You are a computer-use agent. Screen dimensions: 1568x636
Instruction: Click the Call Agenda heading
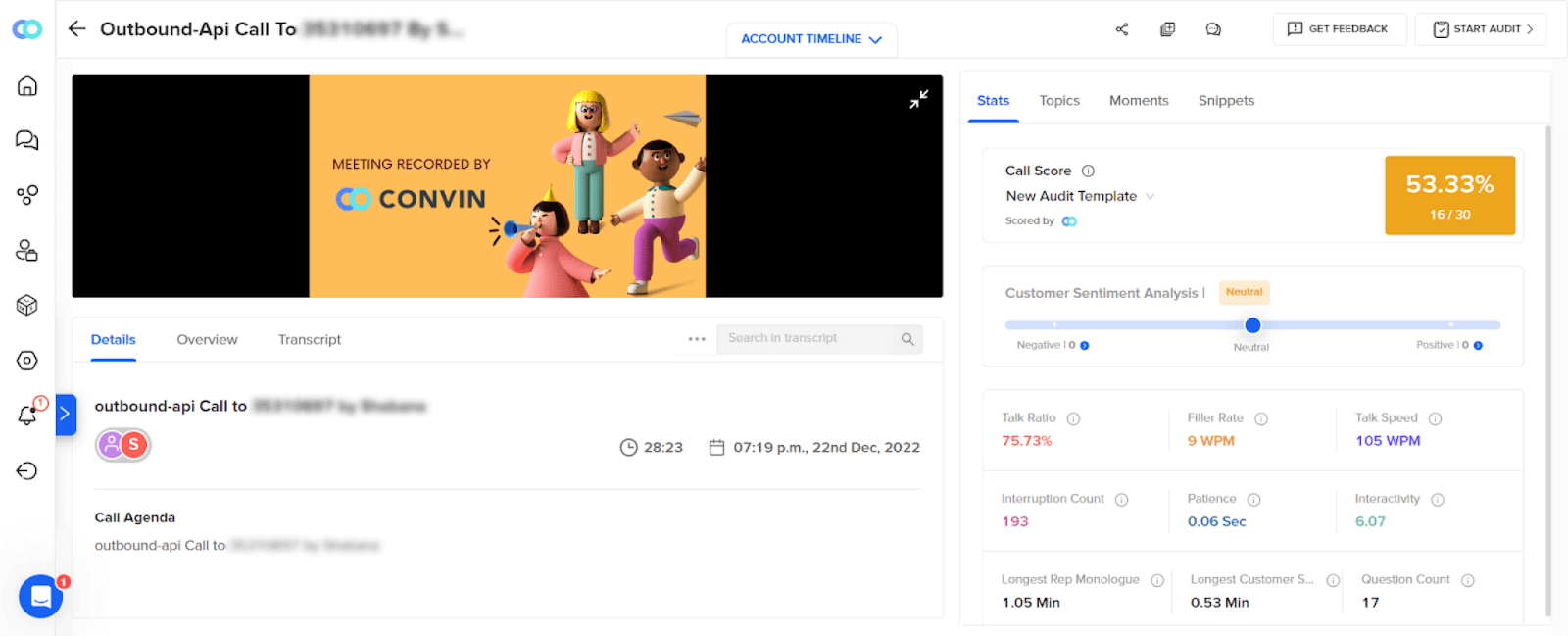[135, 517]
